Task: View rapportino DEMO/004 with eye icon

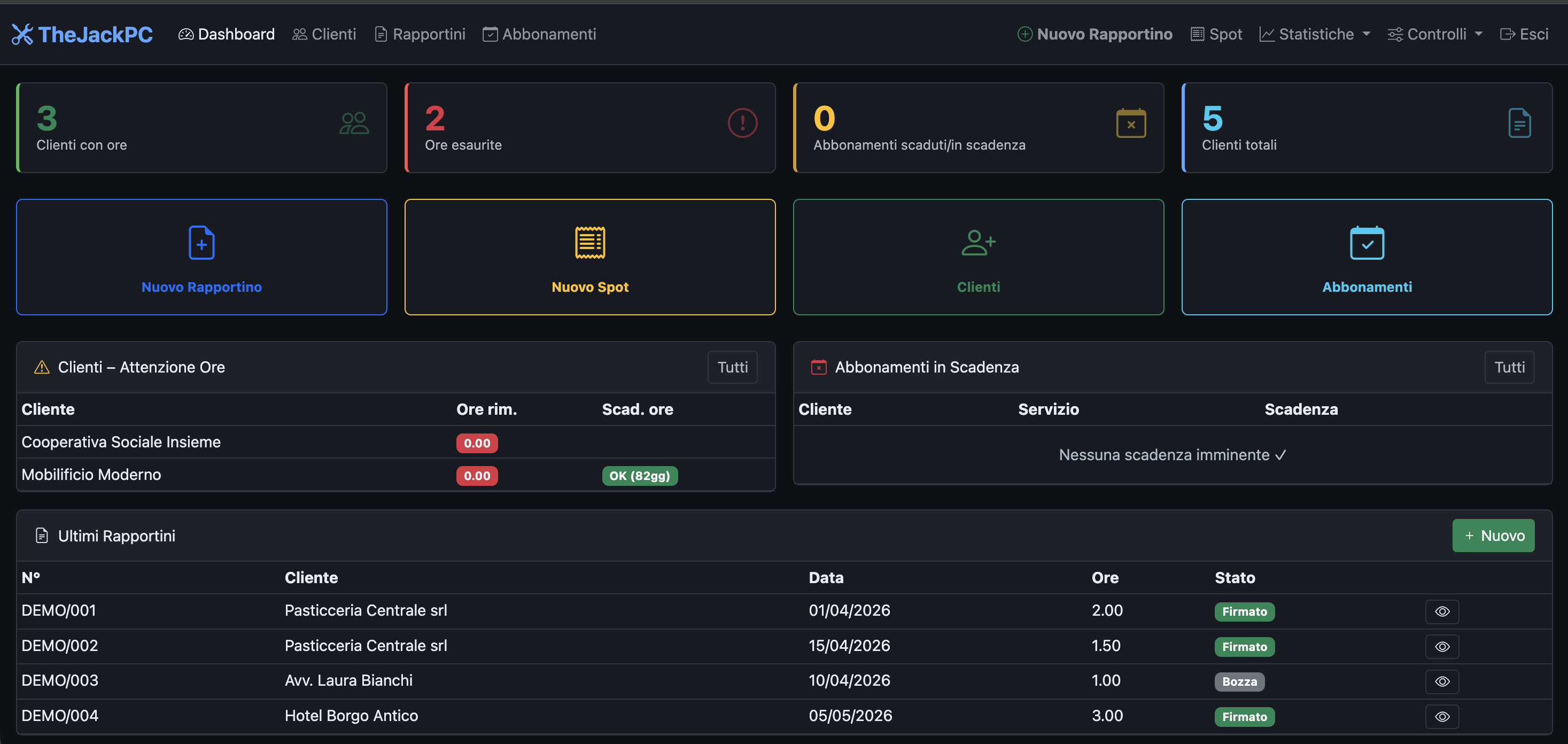Action: click(x=1442, y=717)
